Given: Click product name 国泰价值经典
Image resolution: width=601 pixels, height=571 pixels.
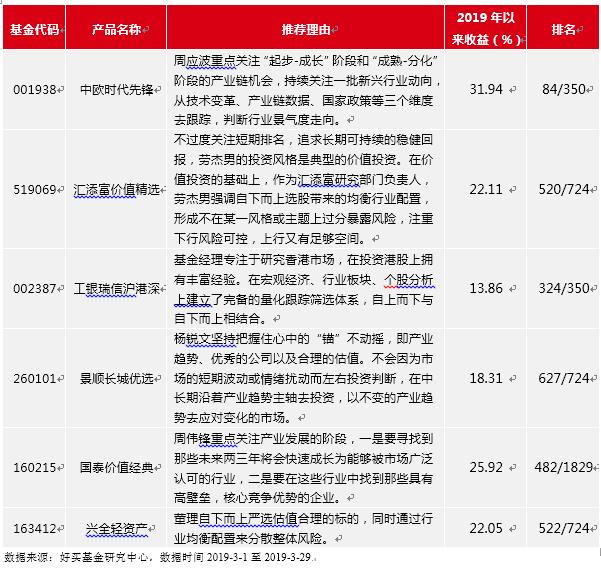Looking at the screenshot, I should tap(117, 468).
